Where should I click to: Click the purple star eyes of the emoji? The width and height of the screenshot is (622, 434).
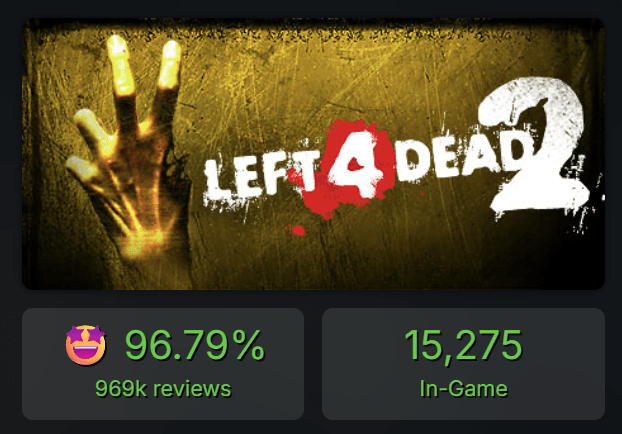click(x=86, y=335)
